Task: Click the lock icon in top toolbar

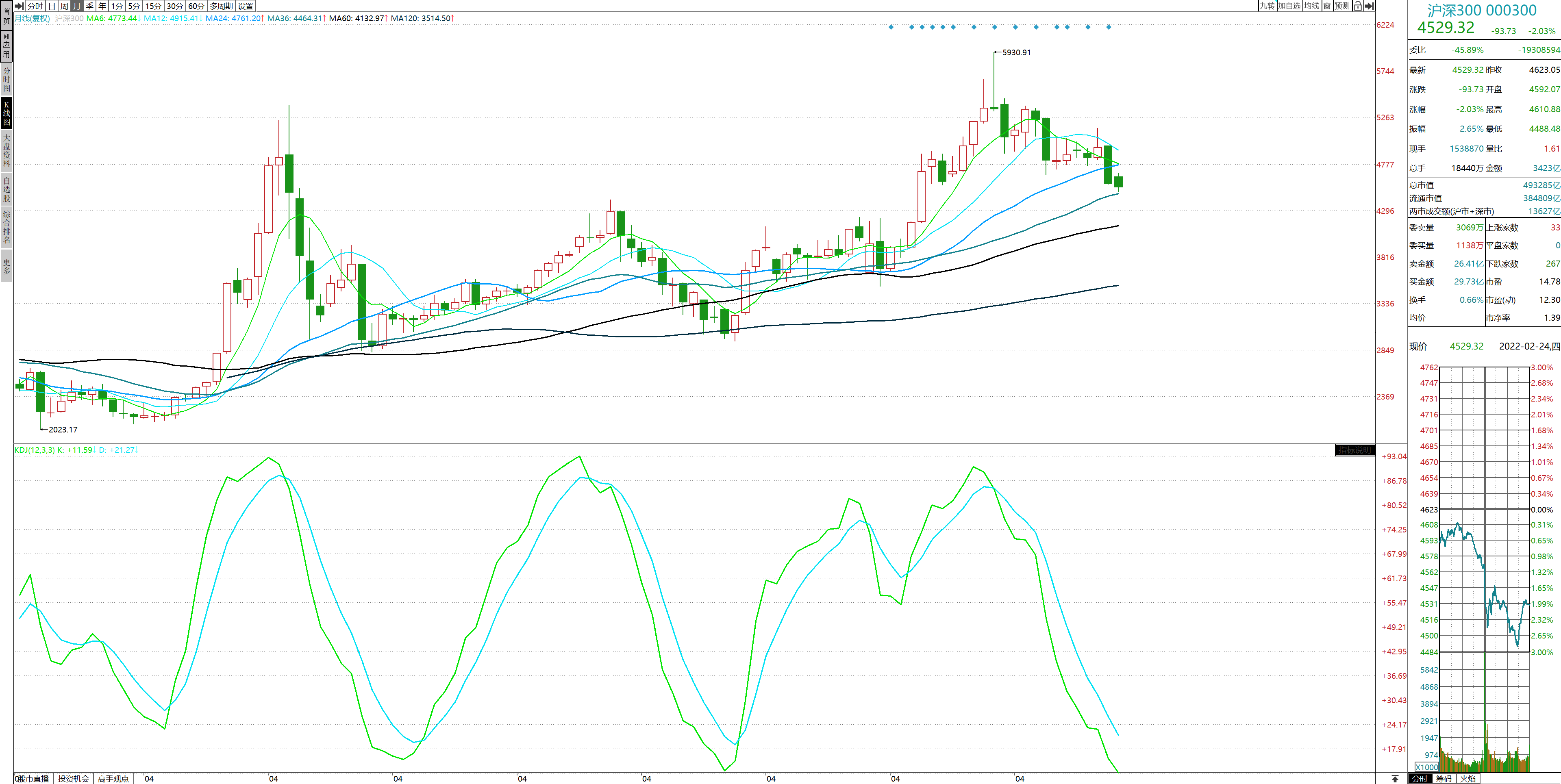Action: 1357,6
